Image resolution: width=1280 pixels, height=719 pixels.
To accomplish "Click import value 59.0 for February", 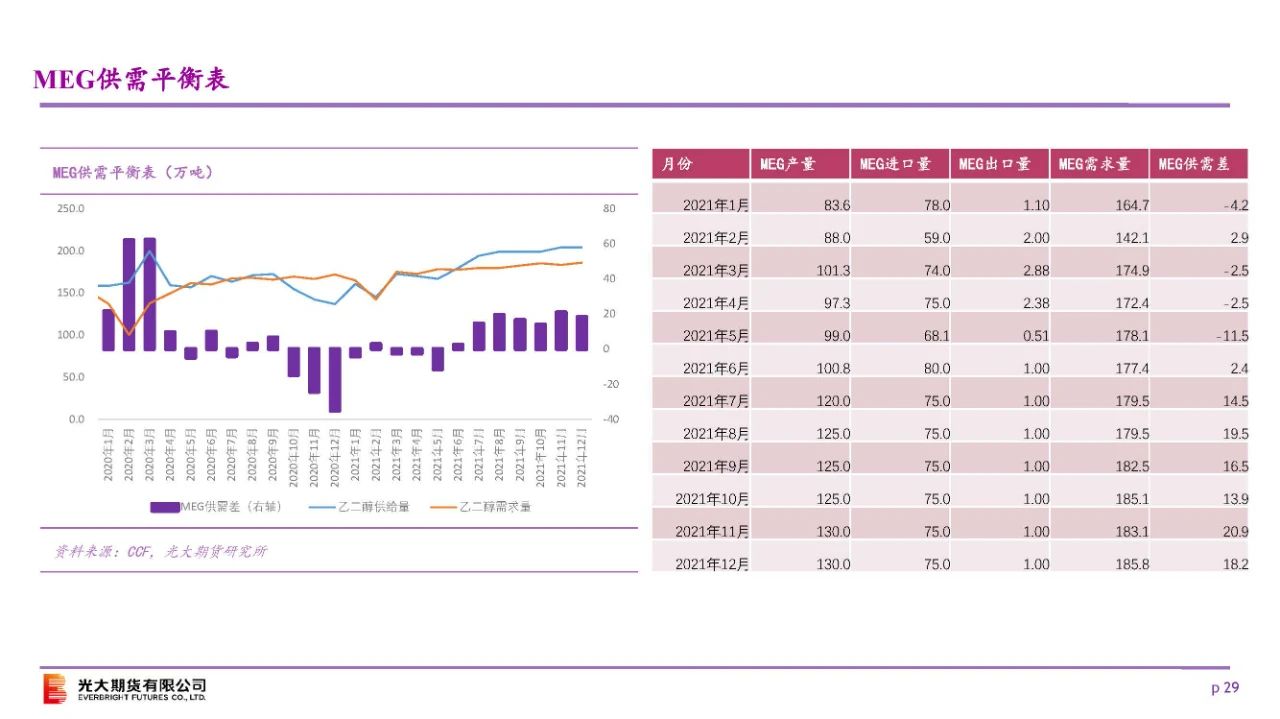I will pos(937,238).
